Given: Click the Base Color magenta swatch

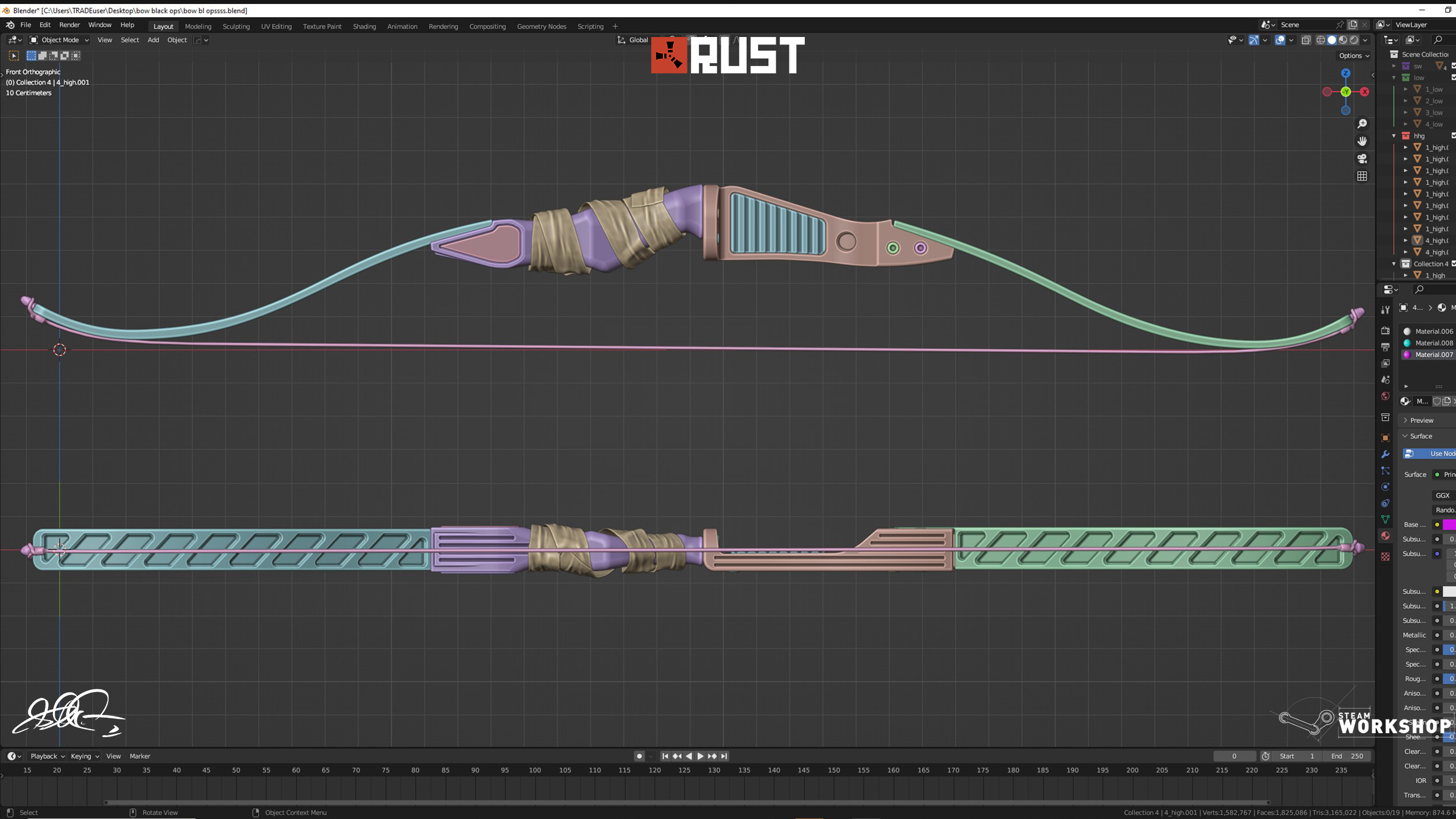Looking at the screenshot, I should click(1449, 524).
